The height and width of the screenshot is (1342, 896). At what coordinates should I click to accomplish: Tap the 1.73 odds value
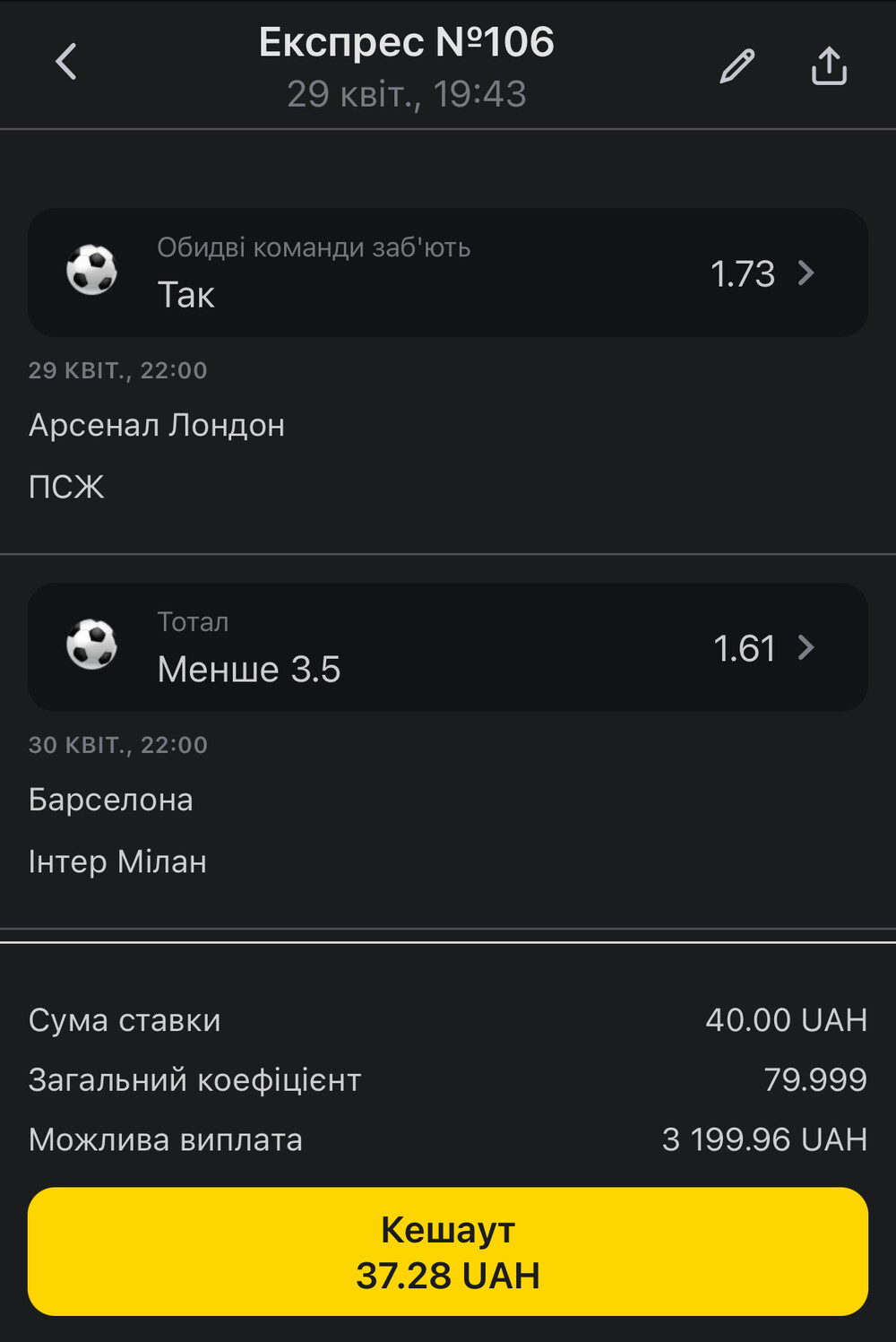tap(743, 273)
